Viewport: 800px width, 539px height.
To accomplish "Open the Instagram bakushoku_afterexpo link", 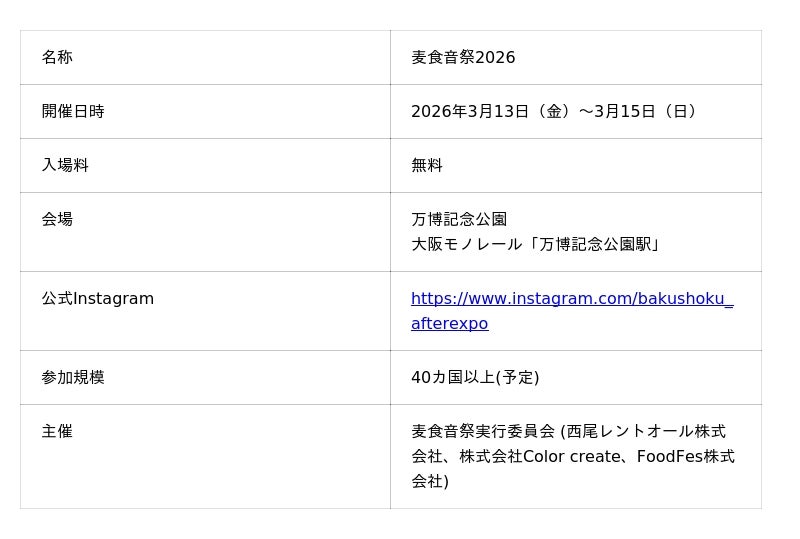I will pyautogui.click(x=571, y=299).
